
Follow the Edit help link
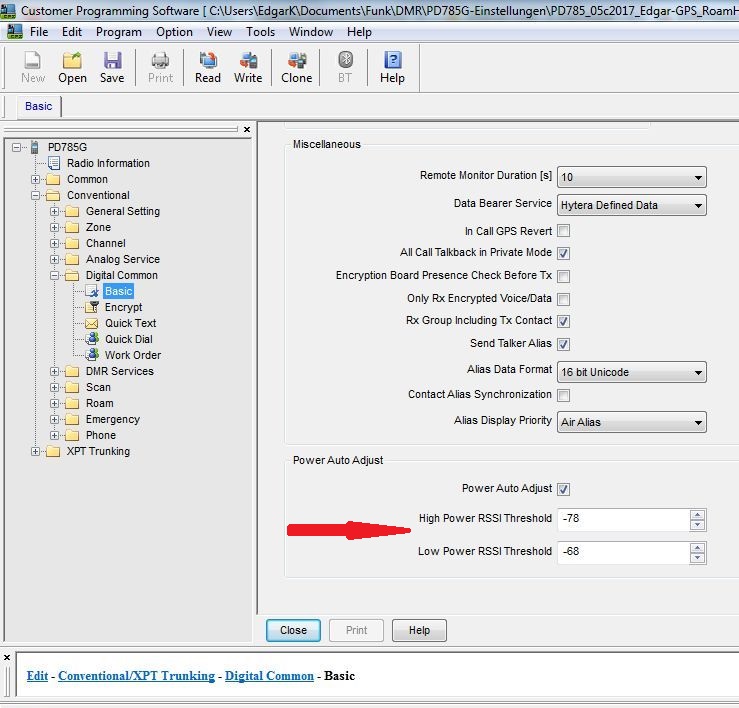(x=37, y=676)
